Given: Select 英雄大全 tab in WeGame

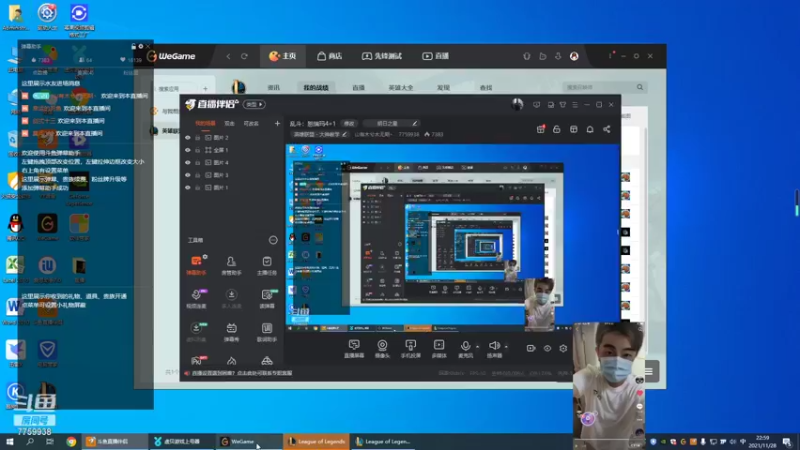Looking at the screenshot, I should pos(401,88).
